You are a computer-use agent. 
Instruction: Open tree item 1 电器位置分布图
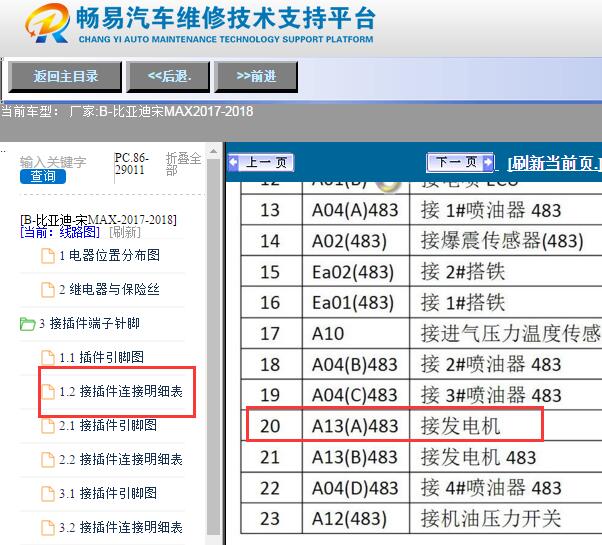[x=109, y=255]
